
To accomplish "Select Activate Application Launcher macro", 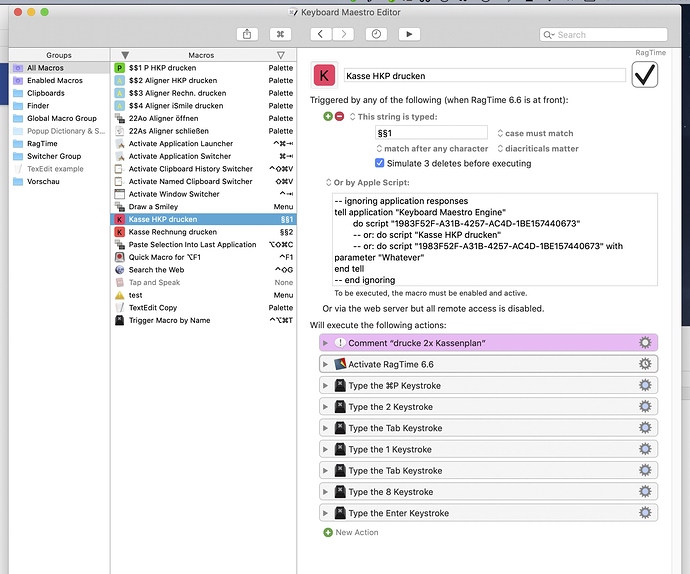I will [203, 144].
